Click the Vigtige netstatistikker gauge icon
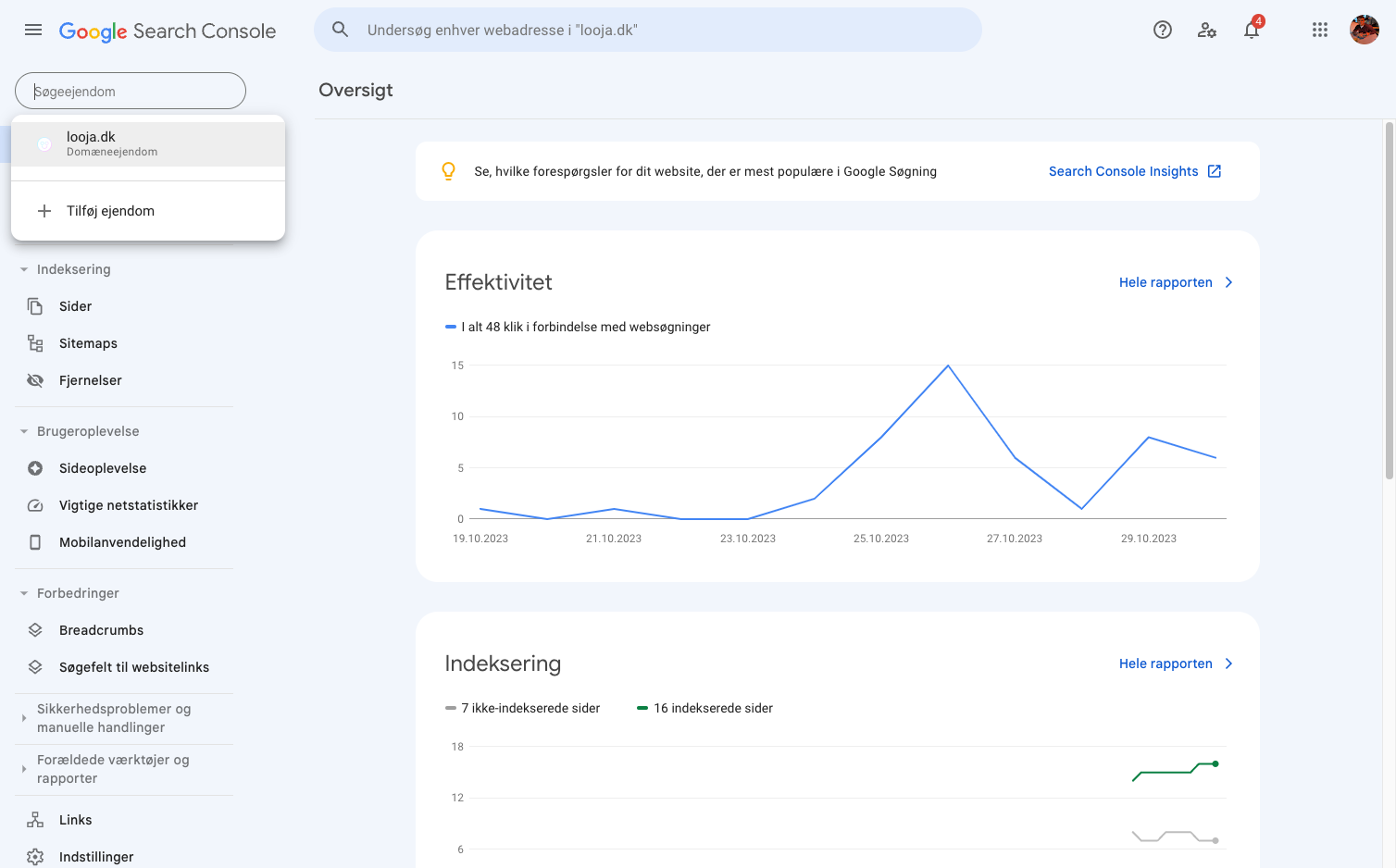This screenshot has width=1396, height=868. (x=35, y=505)
